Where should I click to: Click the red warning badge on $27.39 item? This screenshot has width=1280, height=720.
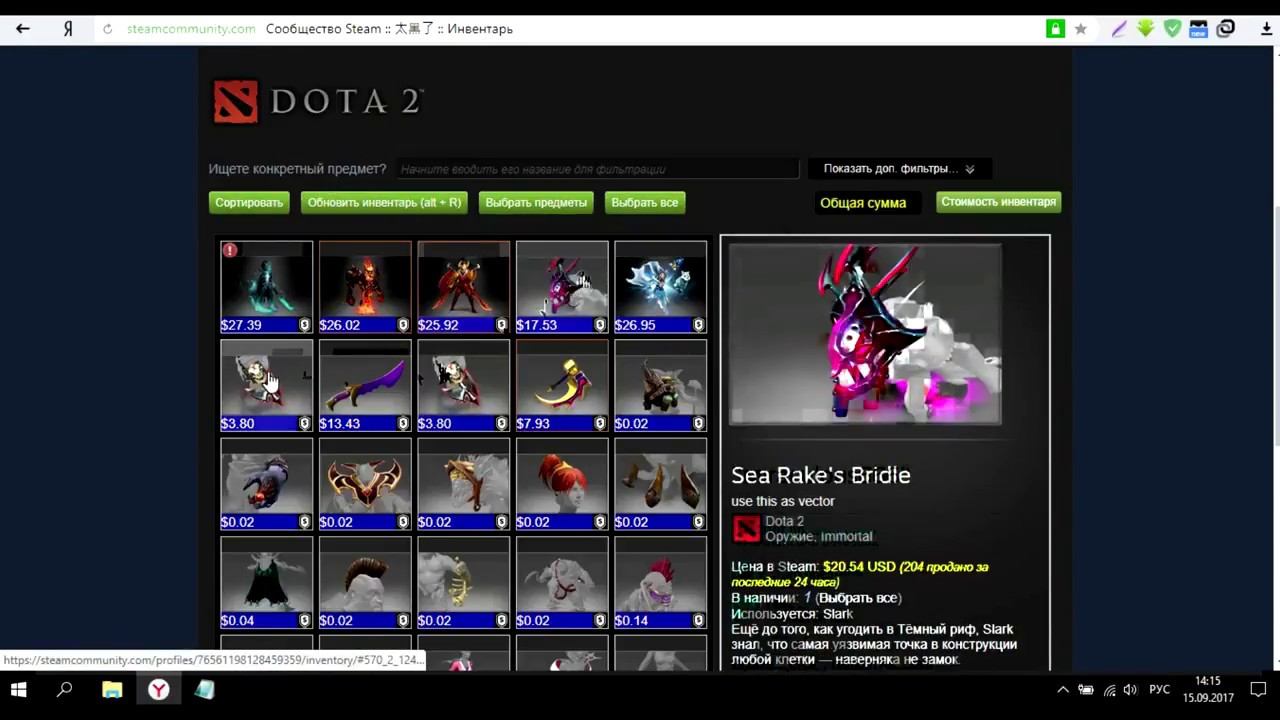(230, 250)
